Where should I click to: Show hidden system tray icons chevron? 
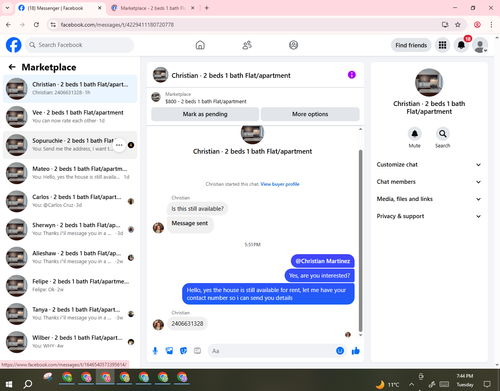[x=411, y=384]
